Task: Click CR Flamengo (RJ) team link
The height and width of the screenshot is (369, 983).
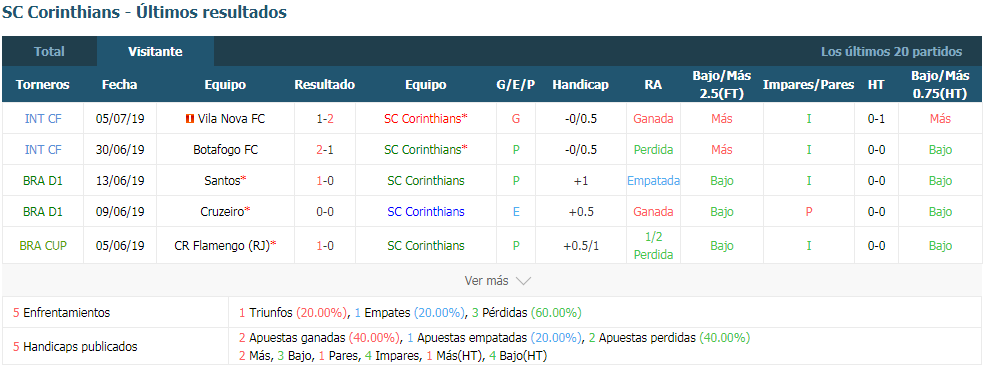Action: click(222, 246)
